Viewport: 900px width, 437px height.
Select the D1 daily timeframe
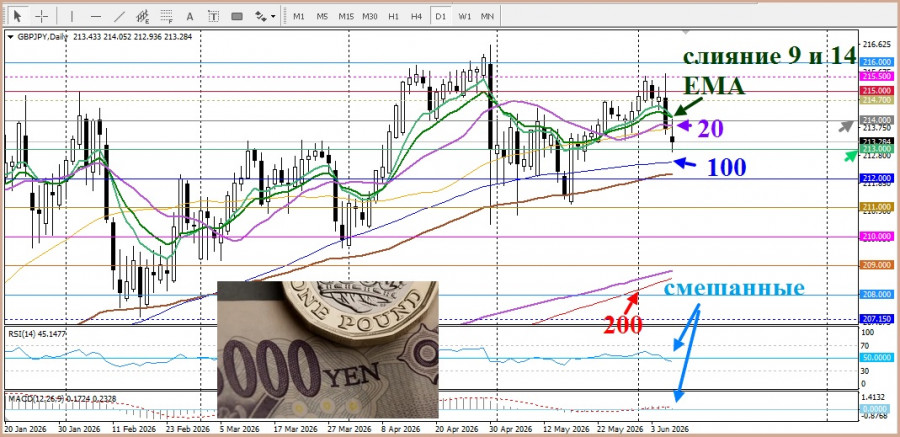[440, 16]
